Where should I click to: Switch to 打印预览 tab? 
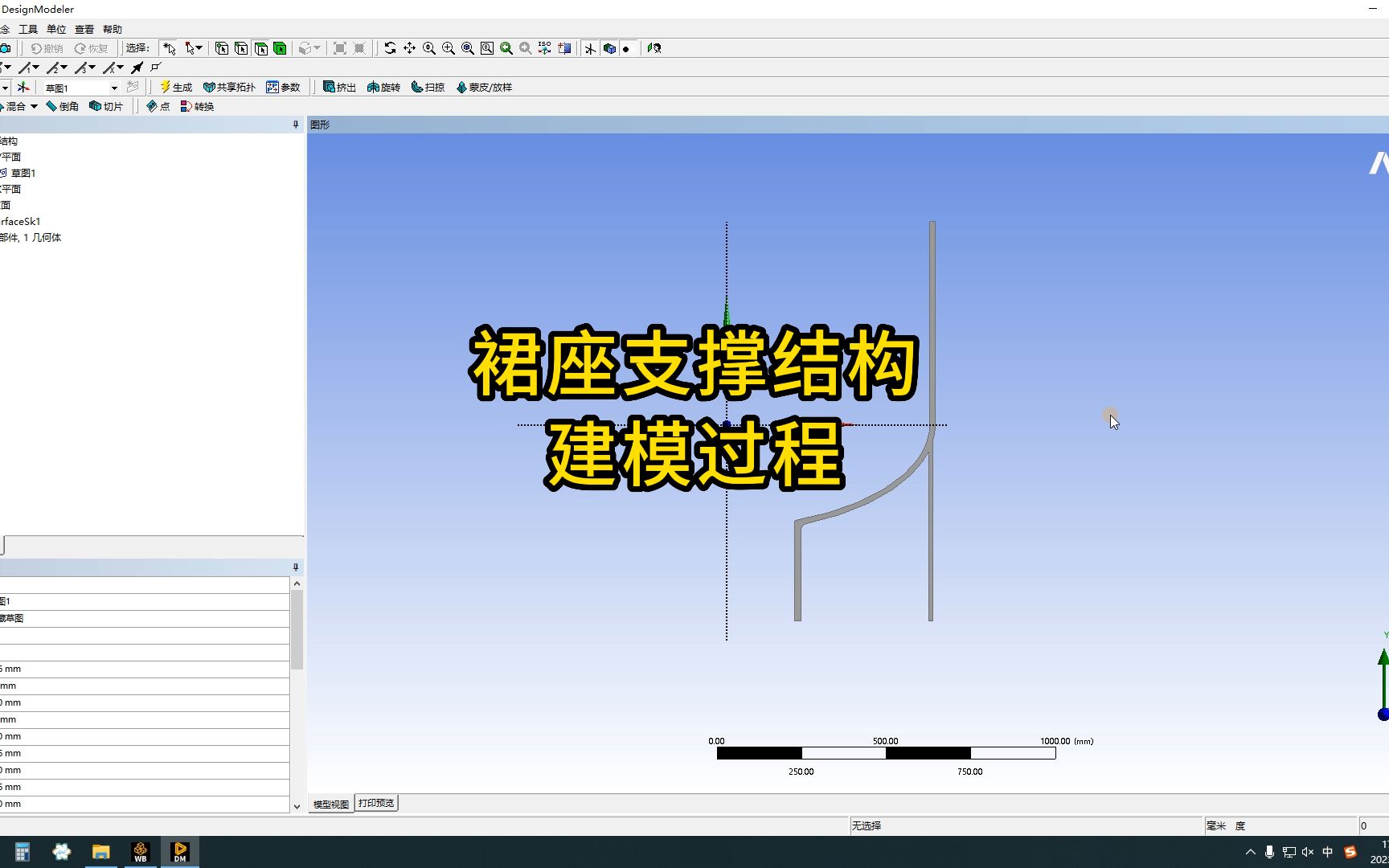(x=376, y=803)
